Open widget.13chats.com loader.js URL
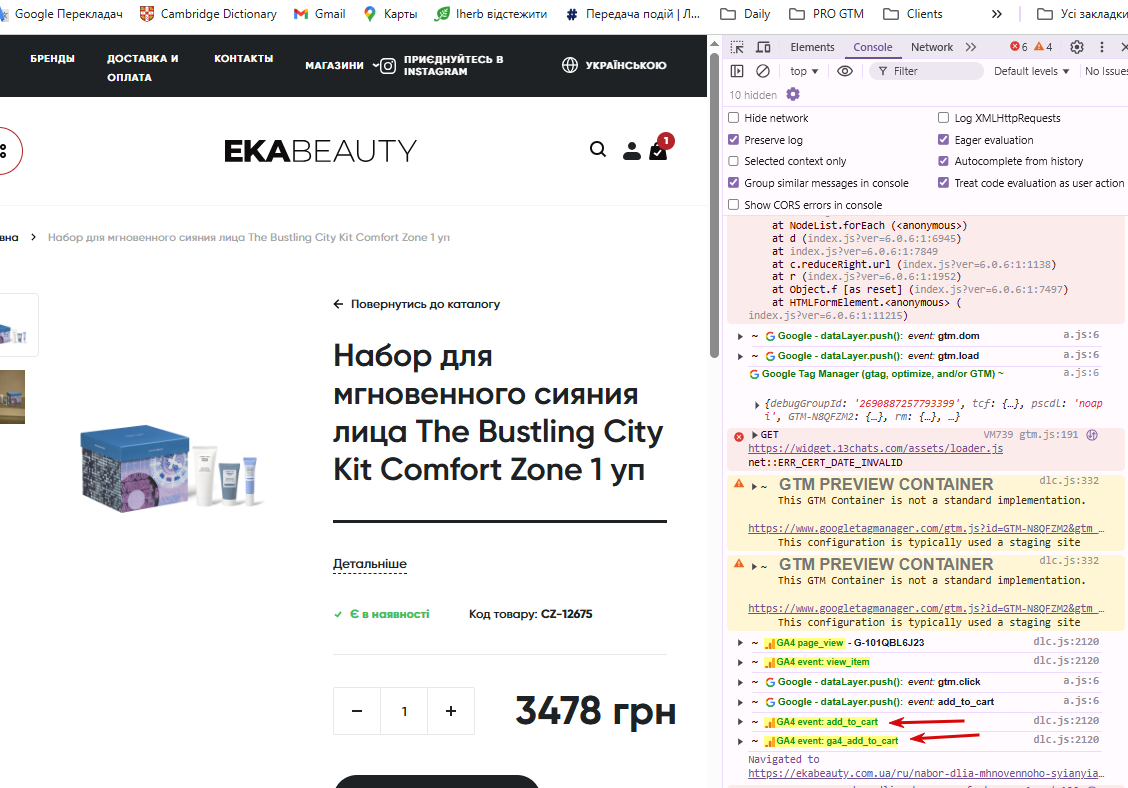Viewport: 1128px width, 788px height. tap(875, 448)
